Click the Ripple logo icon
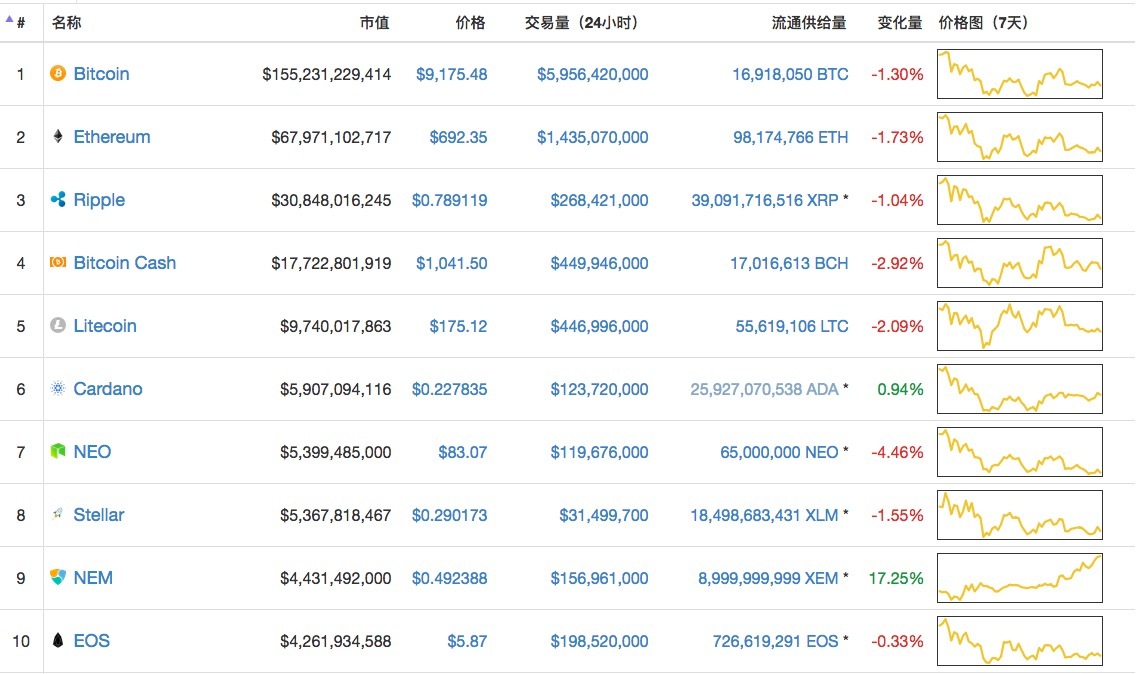Viewport: 1138px width, 674px height. pos(58,200)
